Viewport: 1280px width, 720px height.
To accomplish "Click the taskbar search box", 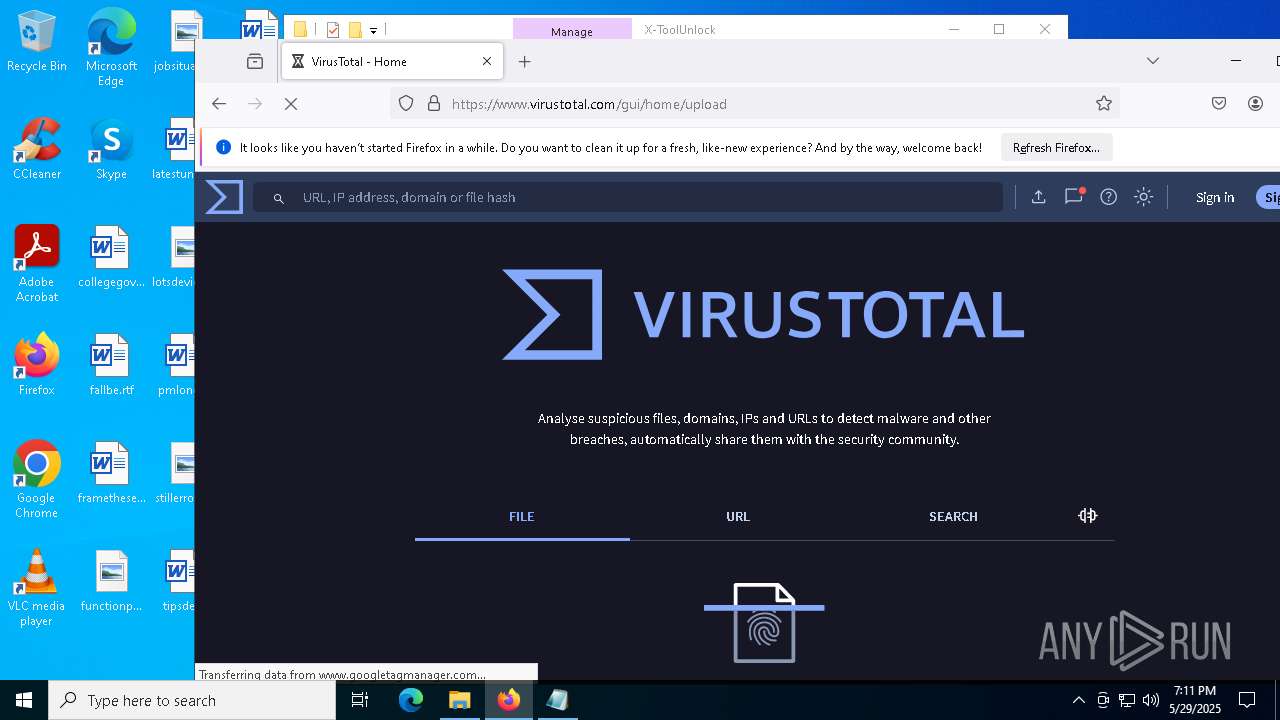I will click(192, 700).
